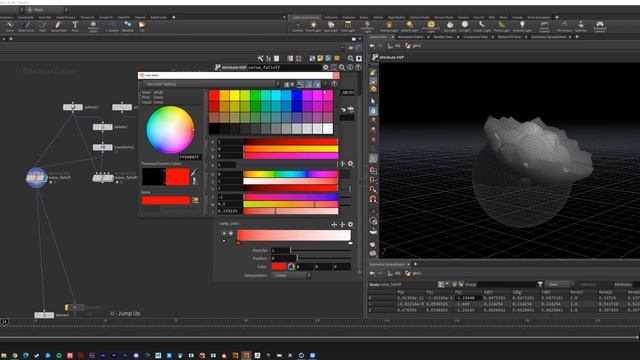Add a Gamepad Camera from shelf
Screen dimensions: 640x360
pos(600,27)
